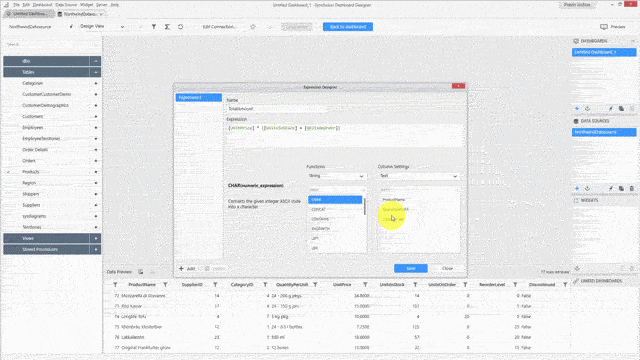Open the Data Source menu

(66, 5)
